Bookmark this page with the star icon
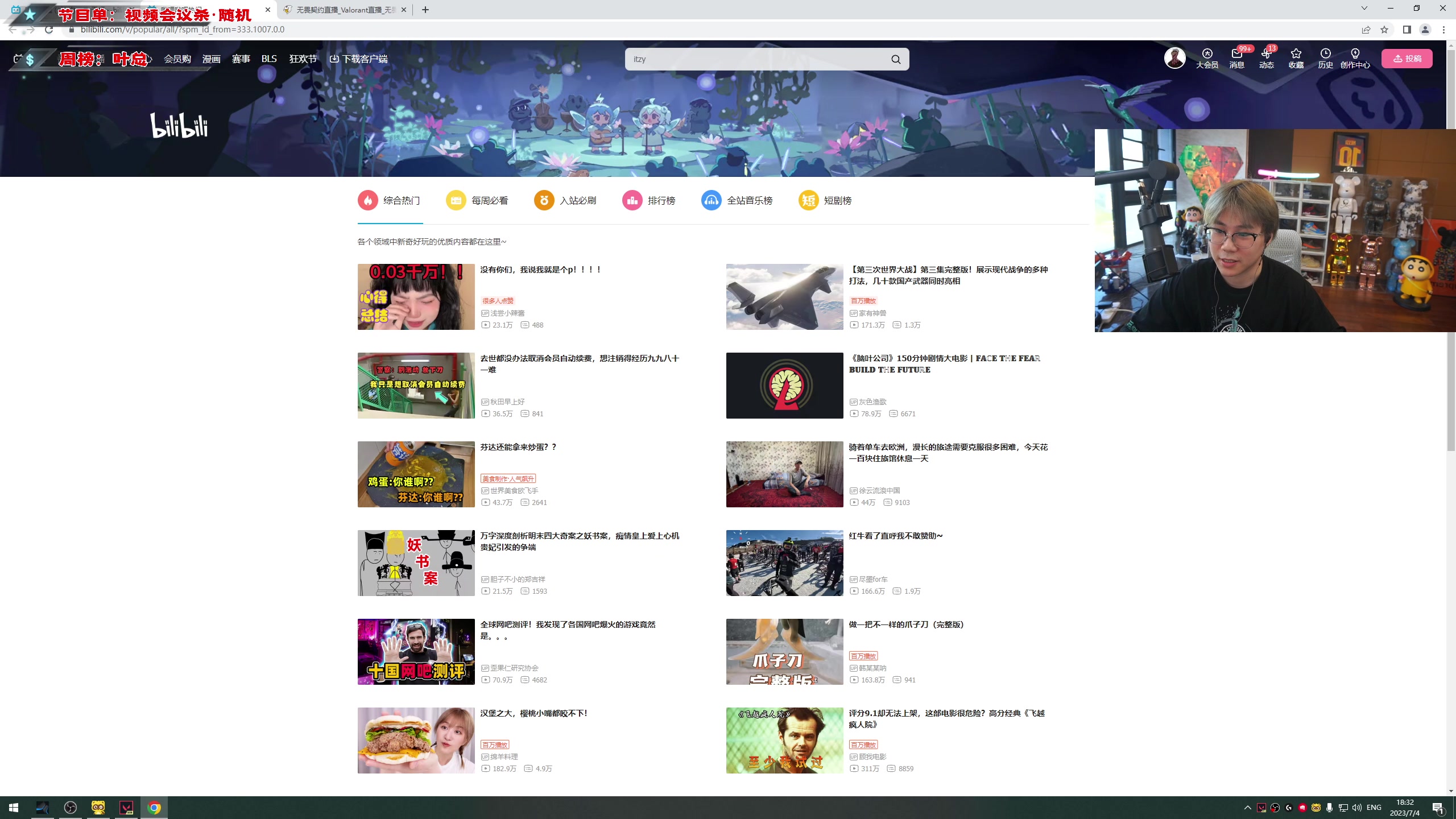 point(1384,30)
